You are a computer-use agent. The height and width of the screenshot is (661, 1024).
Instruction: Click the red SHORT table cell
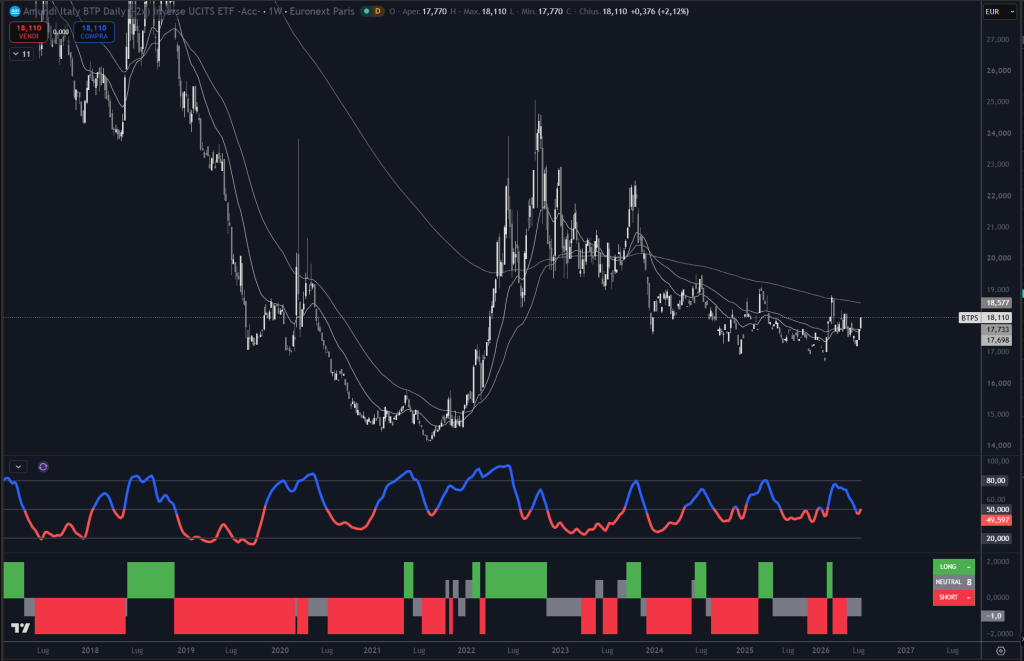[953, 597]
